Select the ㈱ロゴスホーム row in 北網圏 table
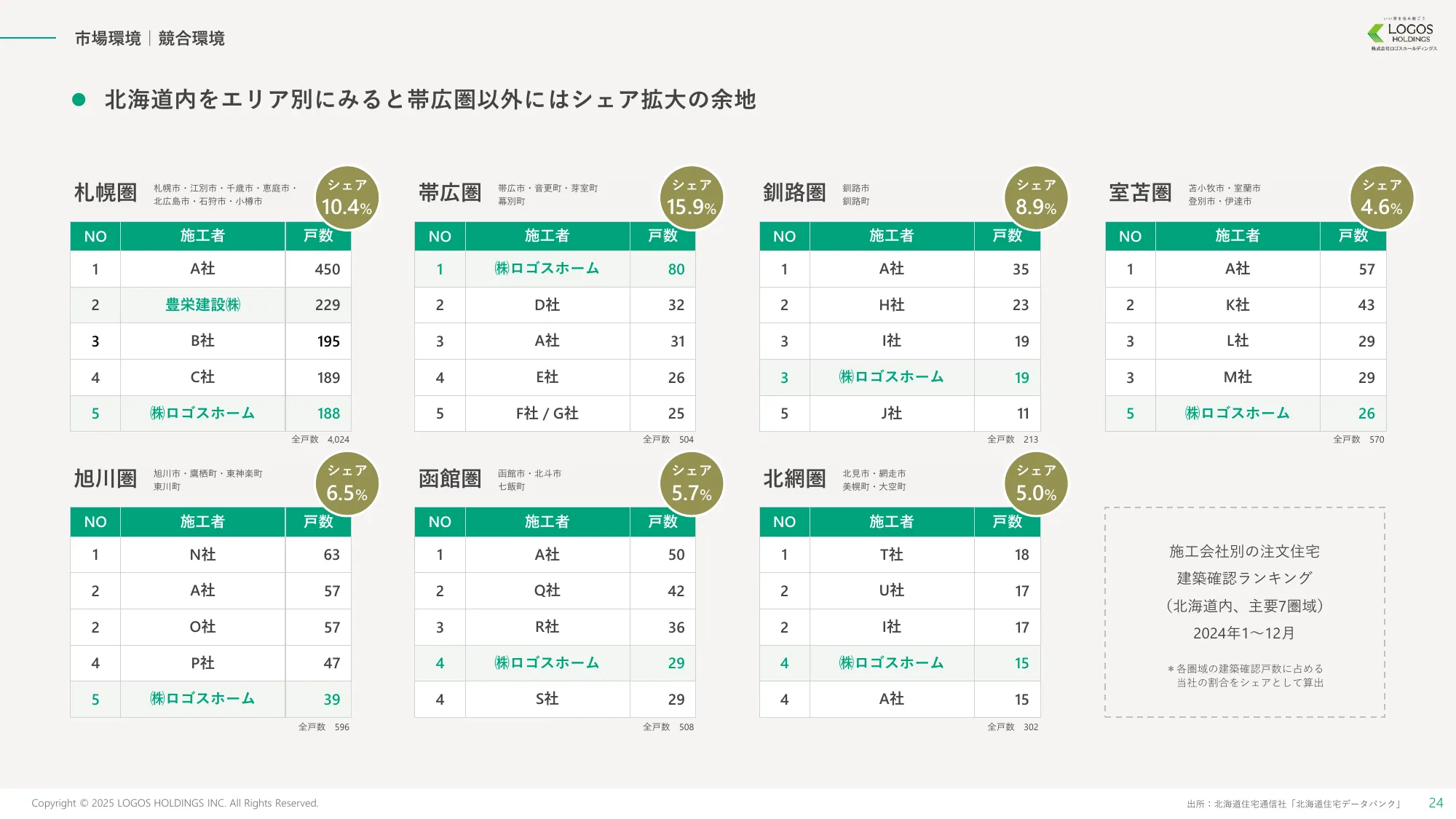The height and width of the screenshot is (819, 1456). click(892, 663)
